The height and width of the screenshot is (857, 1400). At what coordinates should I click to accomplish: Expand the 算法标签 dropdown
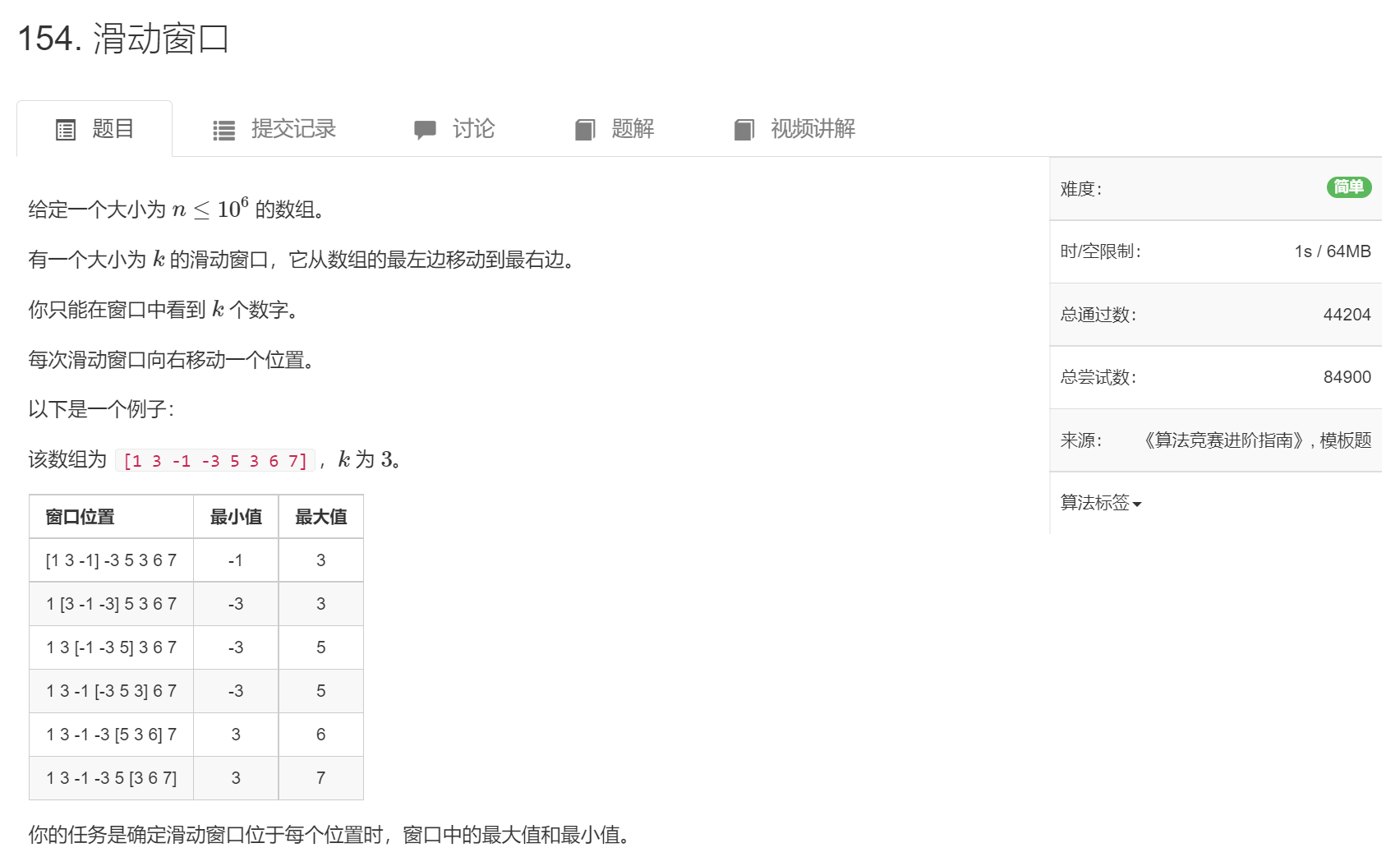(x=1101, y=503)
